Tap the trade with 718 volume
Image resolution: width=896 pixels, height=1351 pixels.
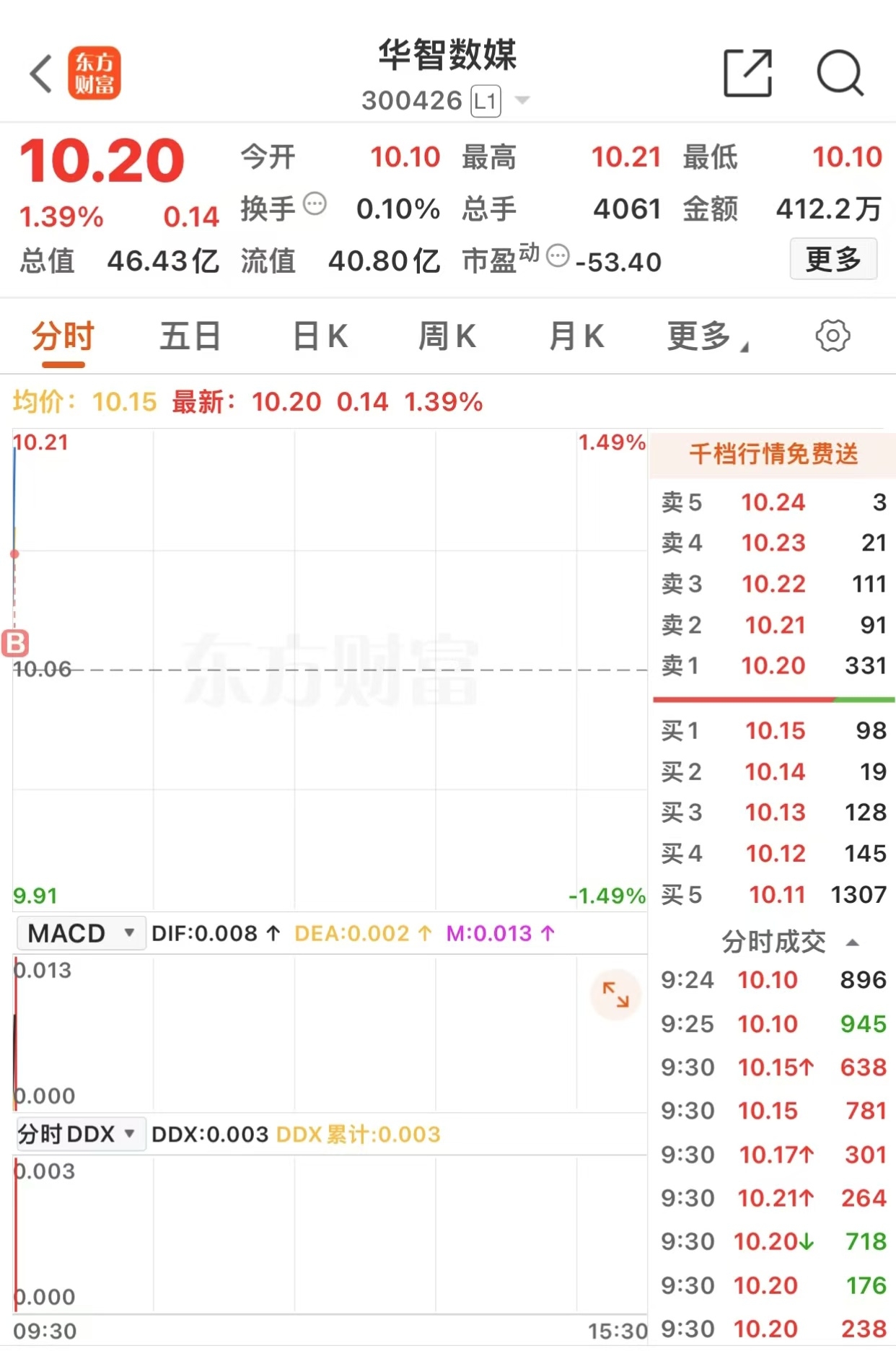click(x=773, y=1241)
